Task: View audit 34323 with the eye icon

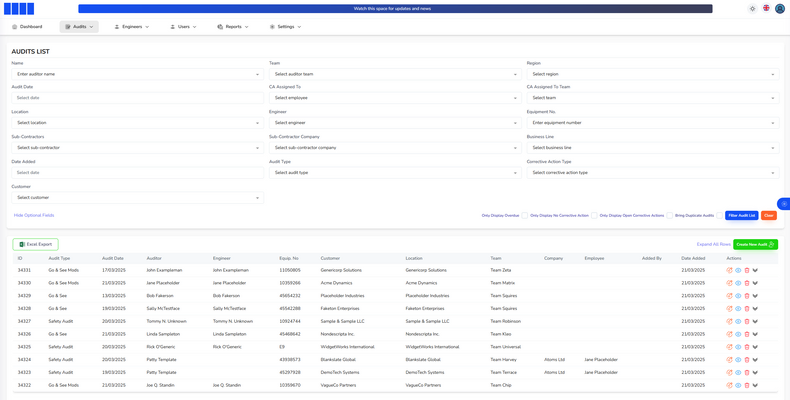Action: click(738, 372)
